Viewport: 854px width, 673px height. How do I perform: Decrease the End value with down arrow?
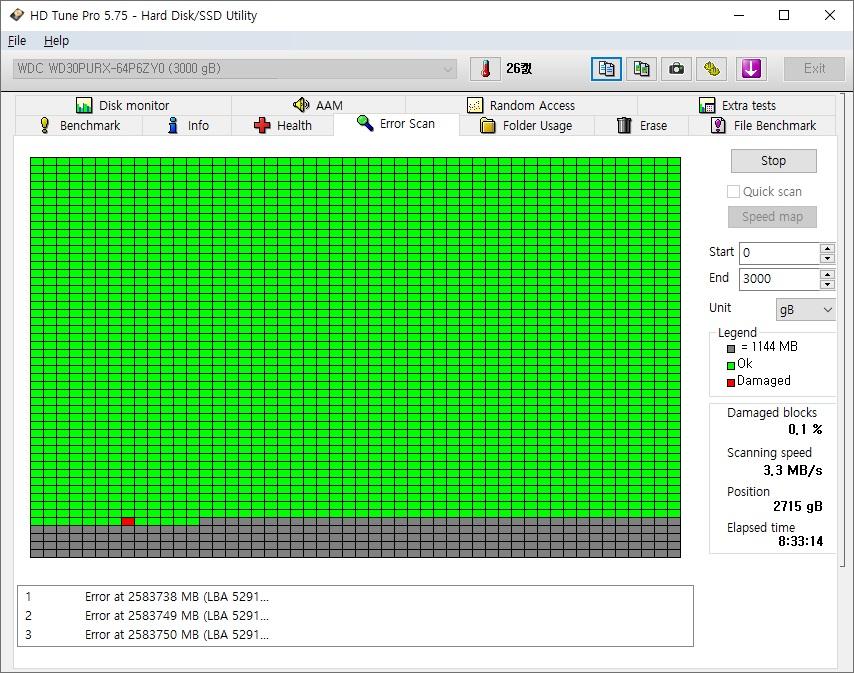827,284
